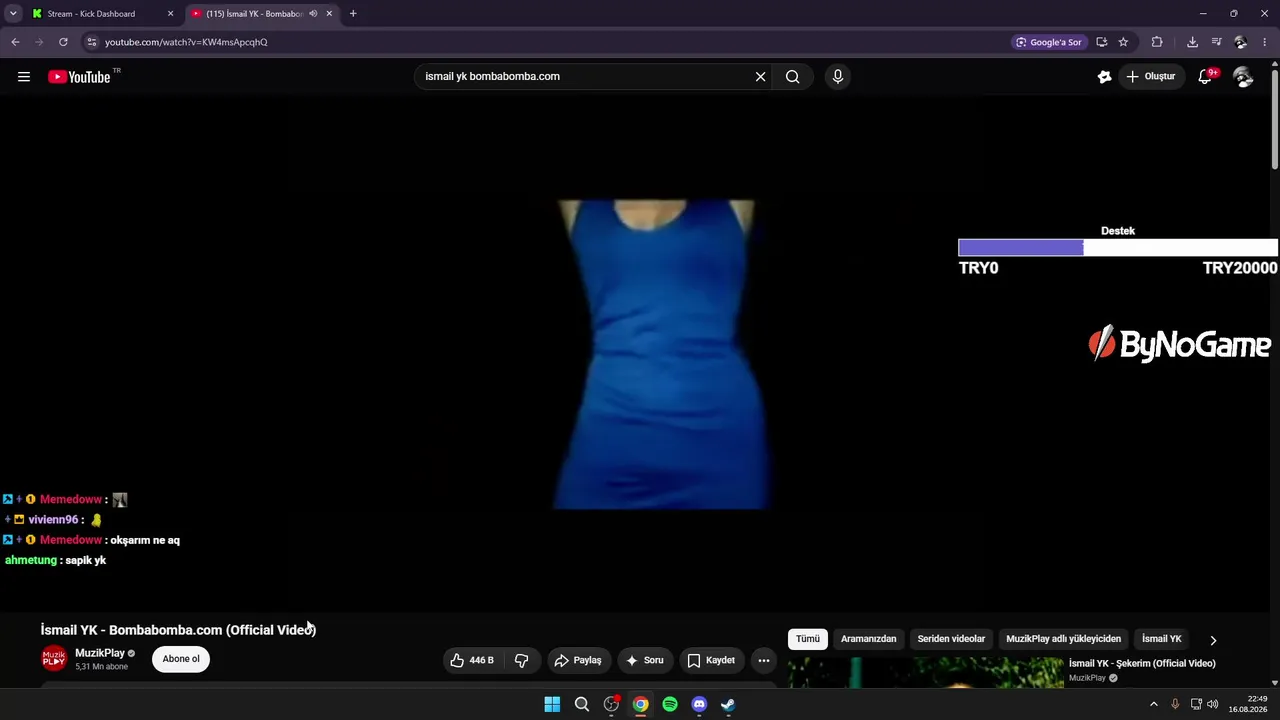Image resolution: width=1280 pixels, height=720 pixels.
Task: Open the Steam taskbar icon
Action: coord(728,705)
